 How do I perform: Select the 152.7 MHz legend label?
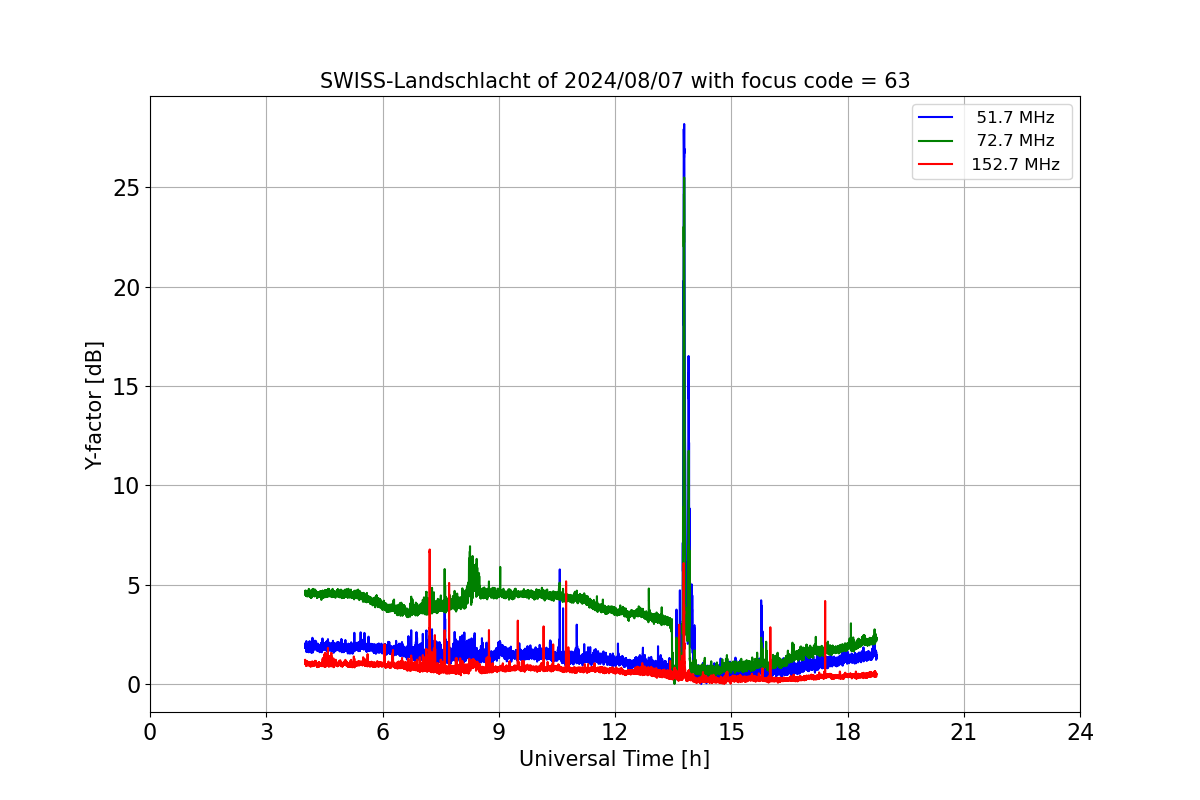pyautogui.click(x=1015, y=165)
